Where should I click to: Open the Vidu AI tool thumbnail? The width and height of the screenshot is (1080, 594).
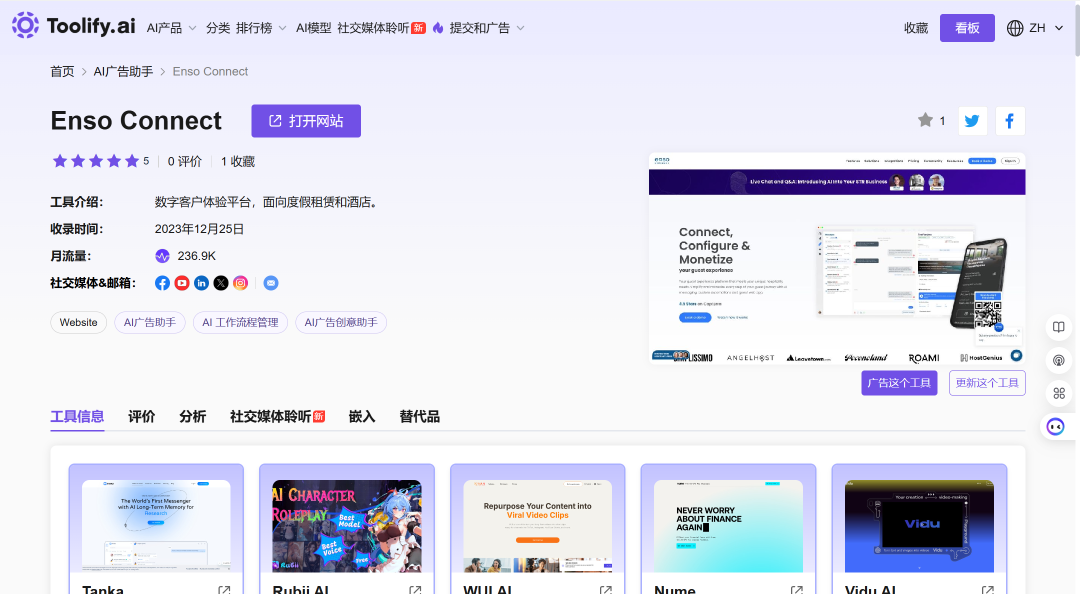coord(919,526)
